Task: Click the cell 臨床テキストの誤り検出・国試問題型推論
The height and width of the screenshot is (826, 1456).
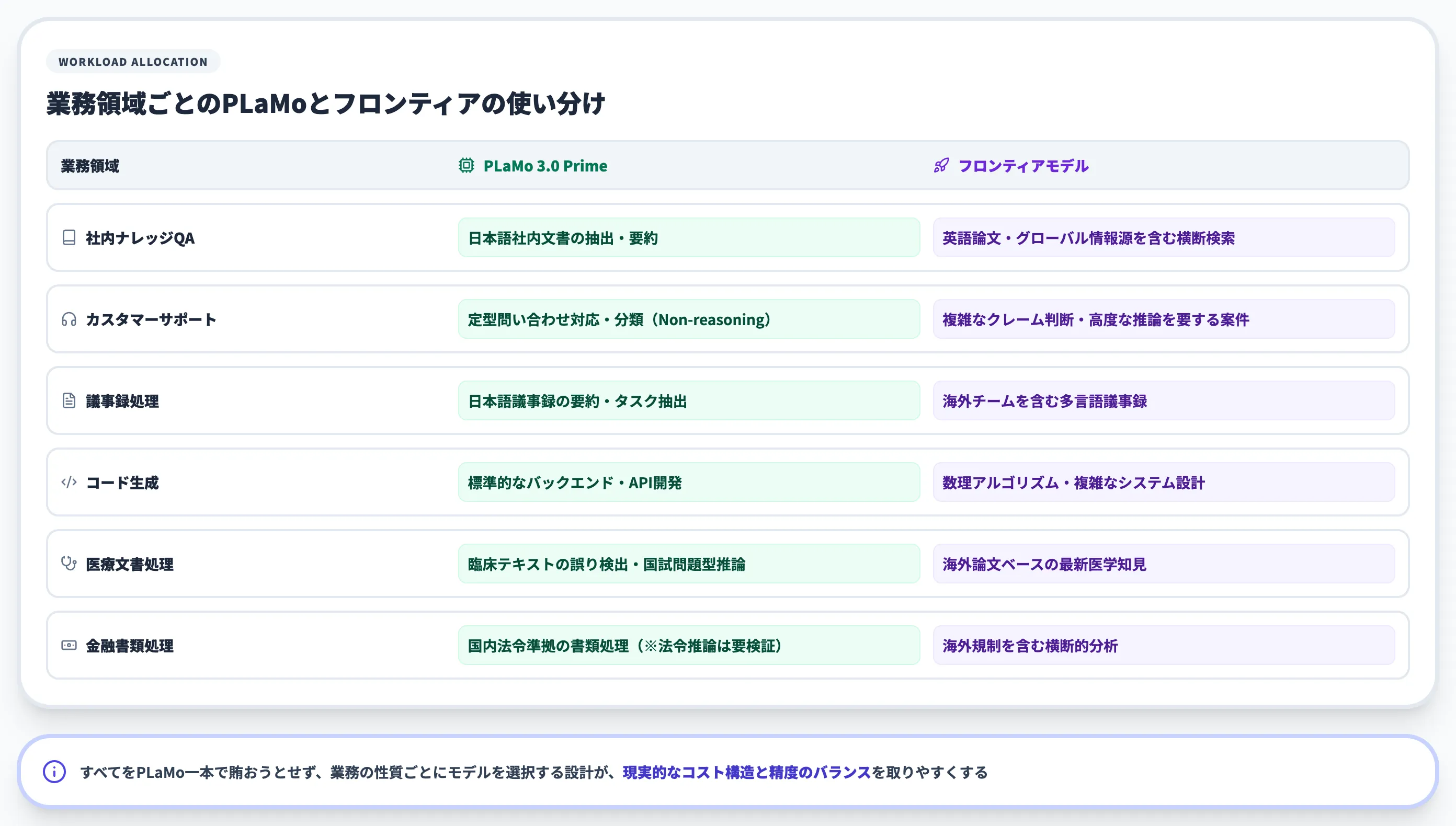Action: 689,564
